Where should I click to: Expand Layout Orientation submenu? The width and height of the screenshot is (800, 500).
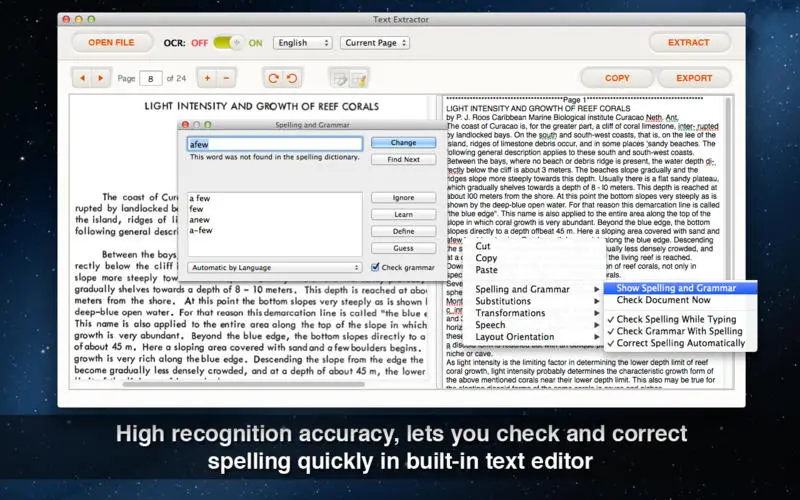point(534,337)
